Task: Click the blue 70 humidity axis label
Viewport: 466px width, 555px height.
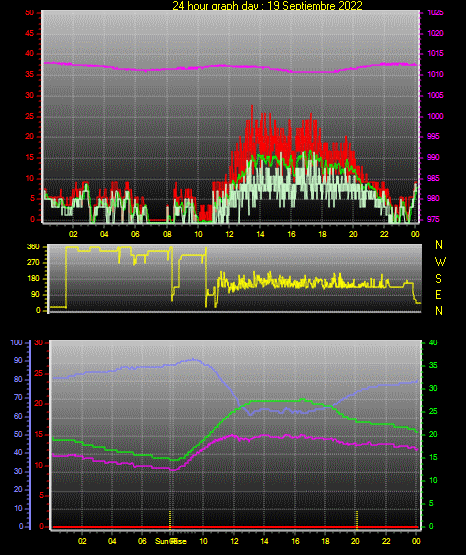Action: 18,397
